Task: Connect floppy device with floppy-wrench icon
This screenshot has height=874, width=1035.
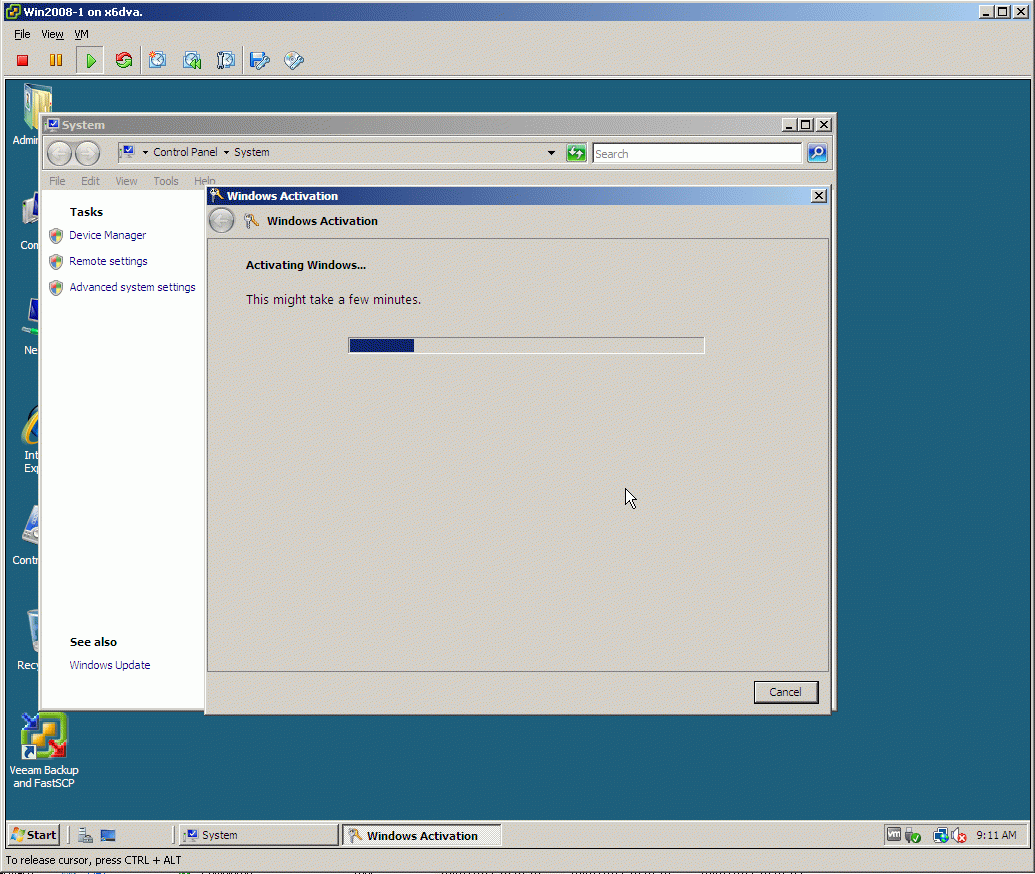Action: tap(259, 61)
